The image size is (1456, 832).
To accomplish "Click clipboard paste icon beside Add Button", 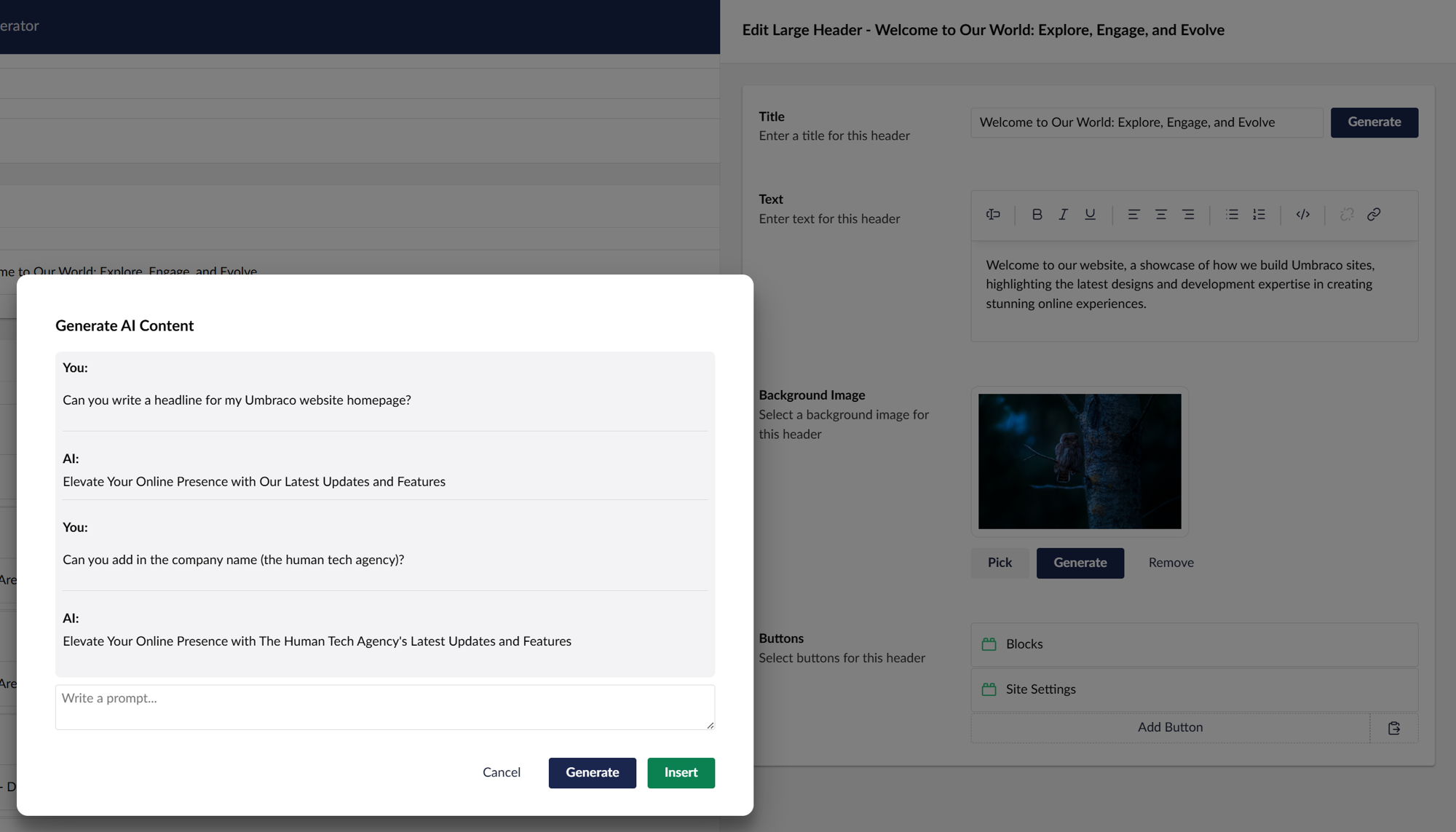I will (1394, 728).
